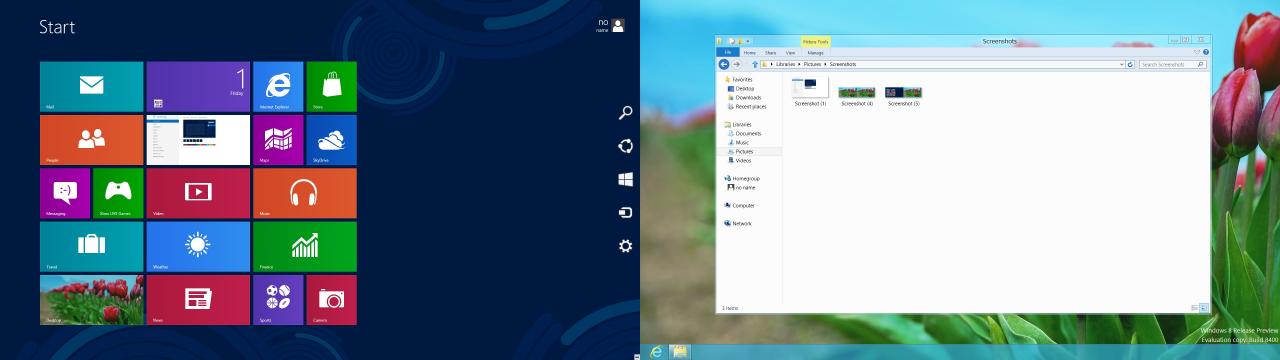This screenshot has width=1280, height=360.
Task: Open the red News tile
Action: (198, 300)
